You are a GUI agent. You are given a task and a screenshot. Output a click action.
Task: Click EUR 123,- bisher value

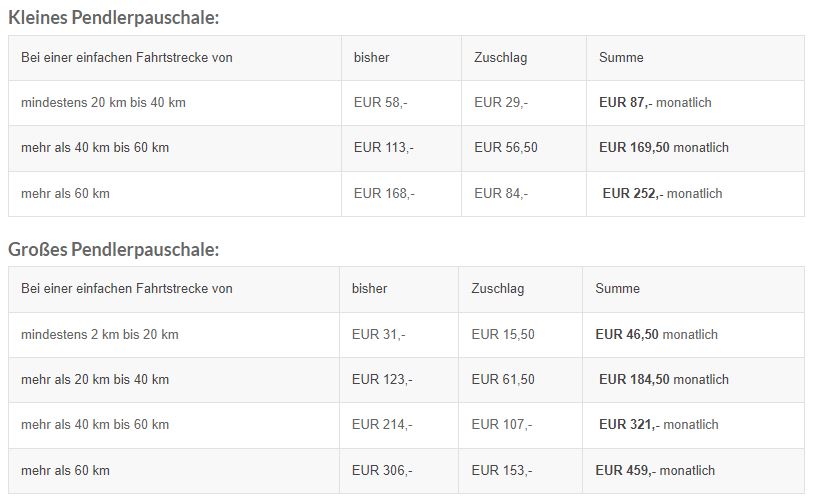(382, 380)
